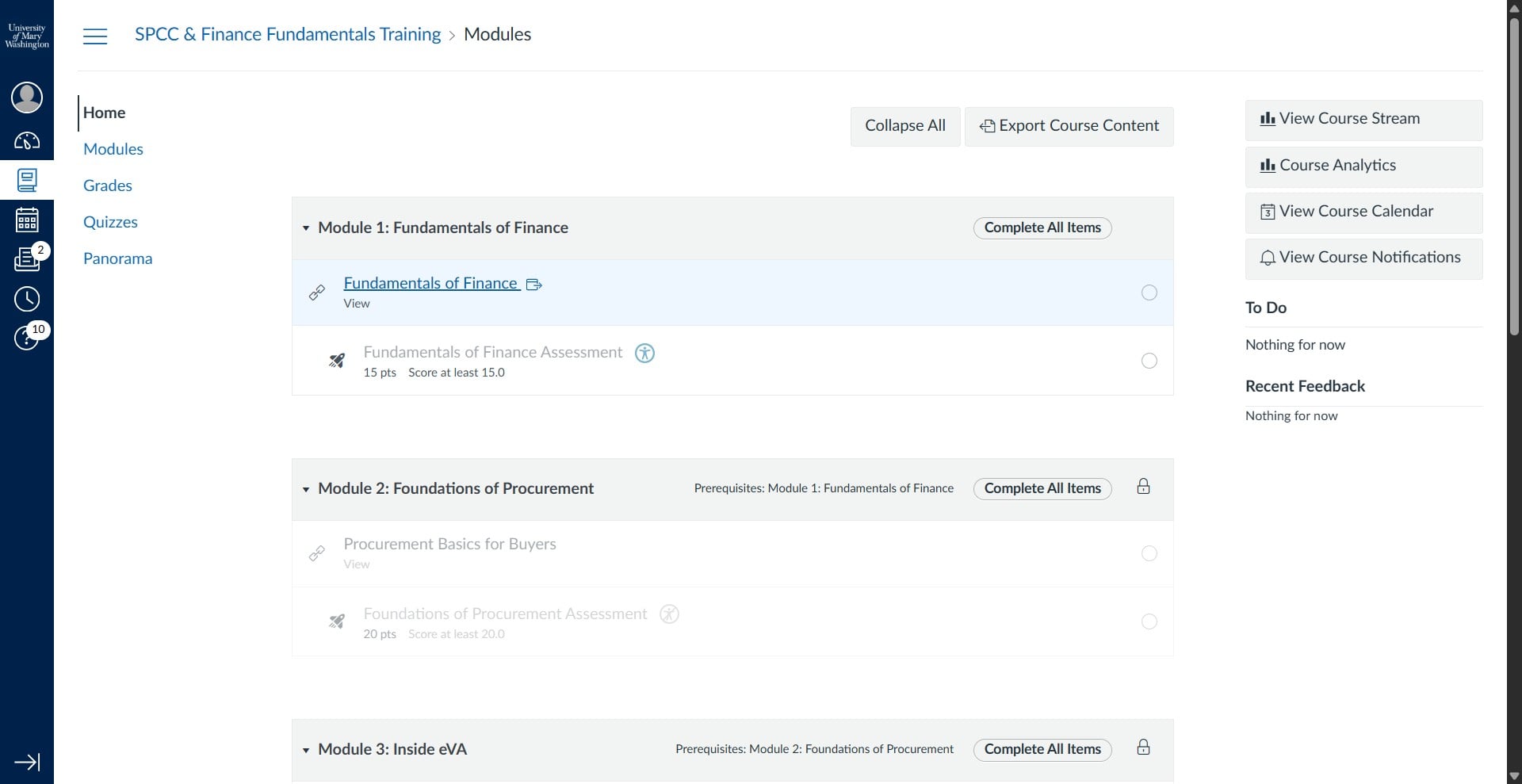Mark Procurement Basics for Buyers complete
This screenshot has height=784, width=1522.
point(1149,553)
